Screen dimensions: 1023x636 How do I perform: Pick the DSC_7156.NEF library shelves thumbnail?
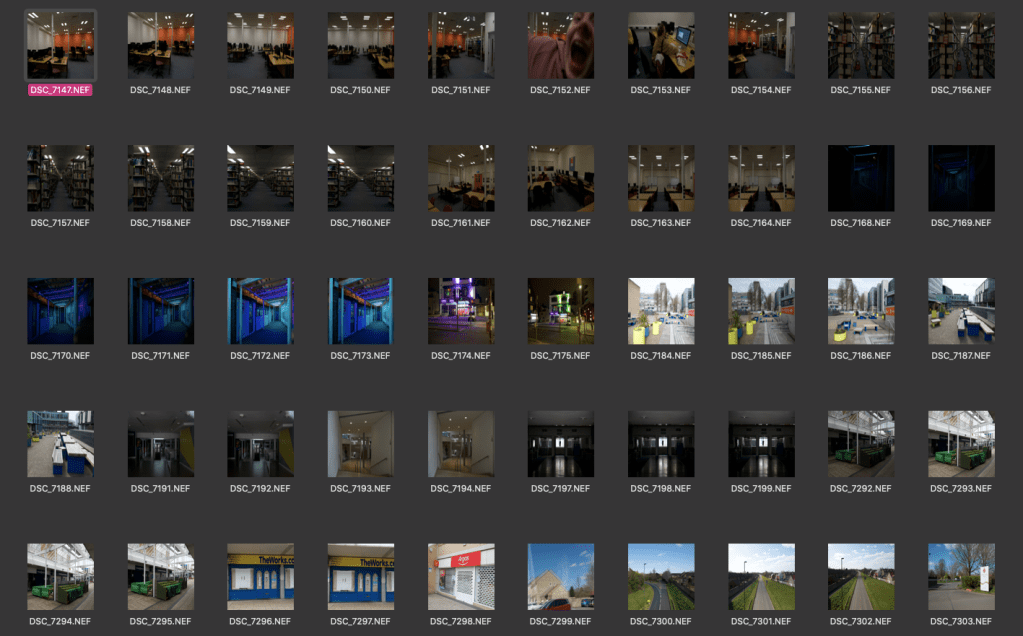click(961, 45)
